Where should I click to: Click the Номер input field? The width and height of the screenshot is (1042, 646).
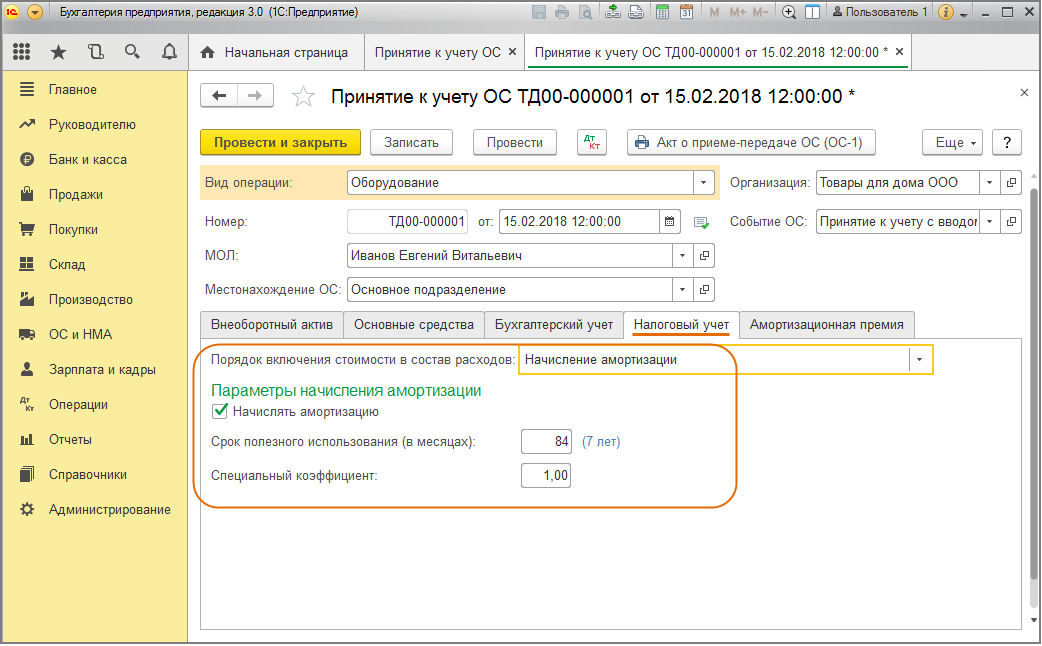pos(407,221)
